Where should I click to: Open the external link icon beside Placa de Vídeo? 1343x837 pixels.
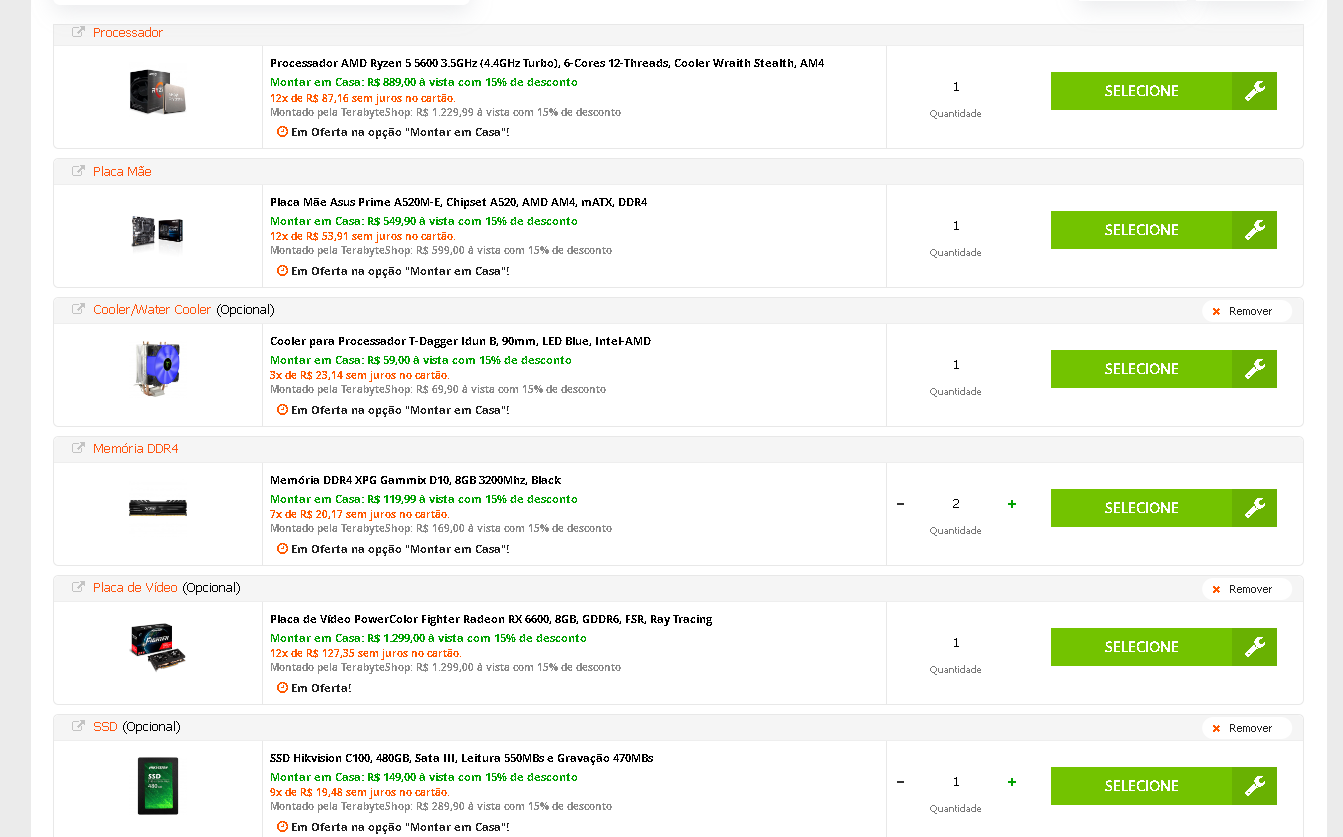pos(79,587)
